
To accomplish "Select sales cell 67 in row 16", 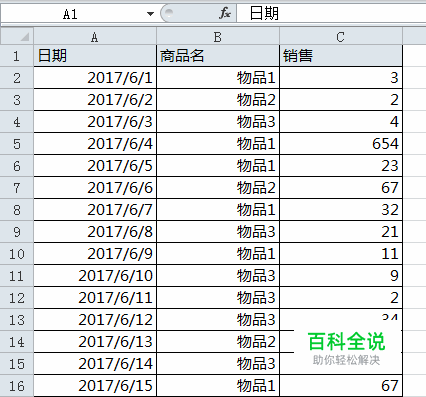I will pyautogui.click(x=341, y=386).
